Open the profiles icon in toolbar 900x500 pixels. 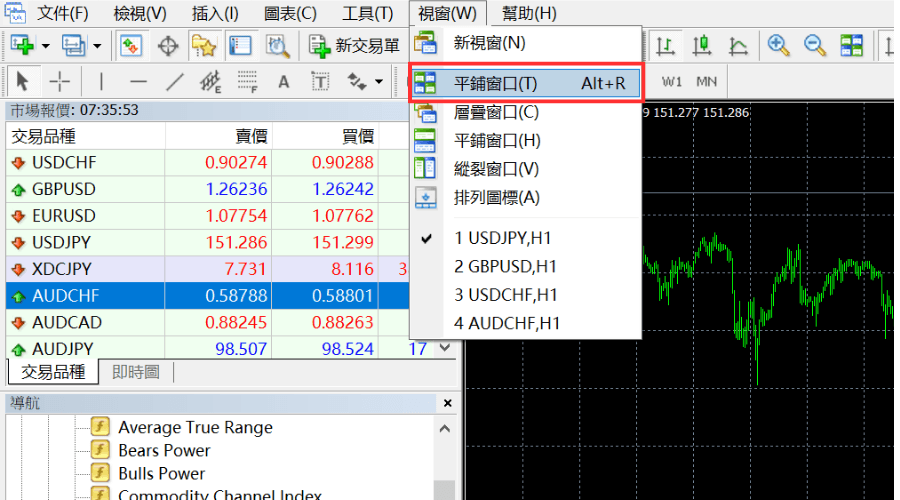[74, 45]
